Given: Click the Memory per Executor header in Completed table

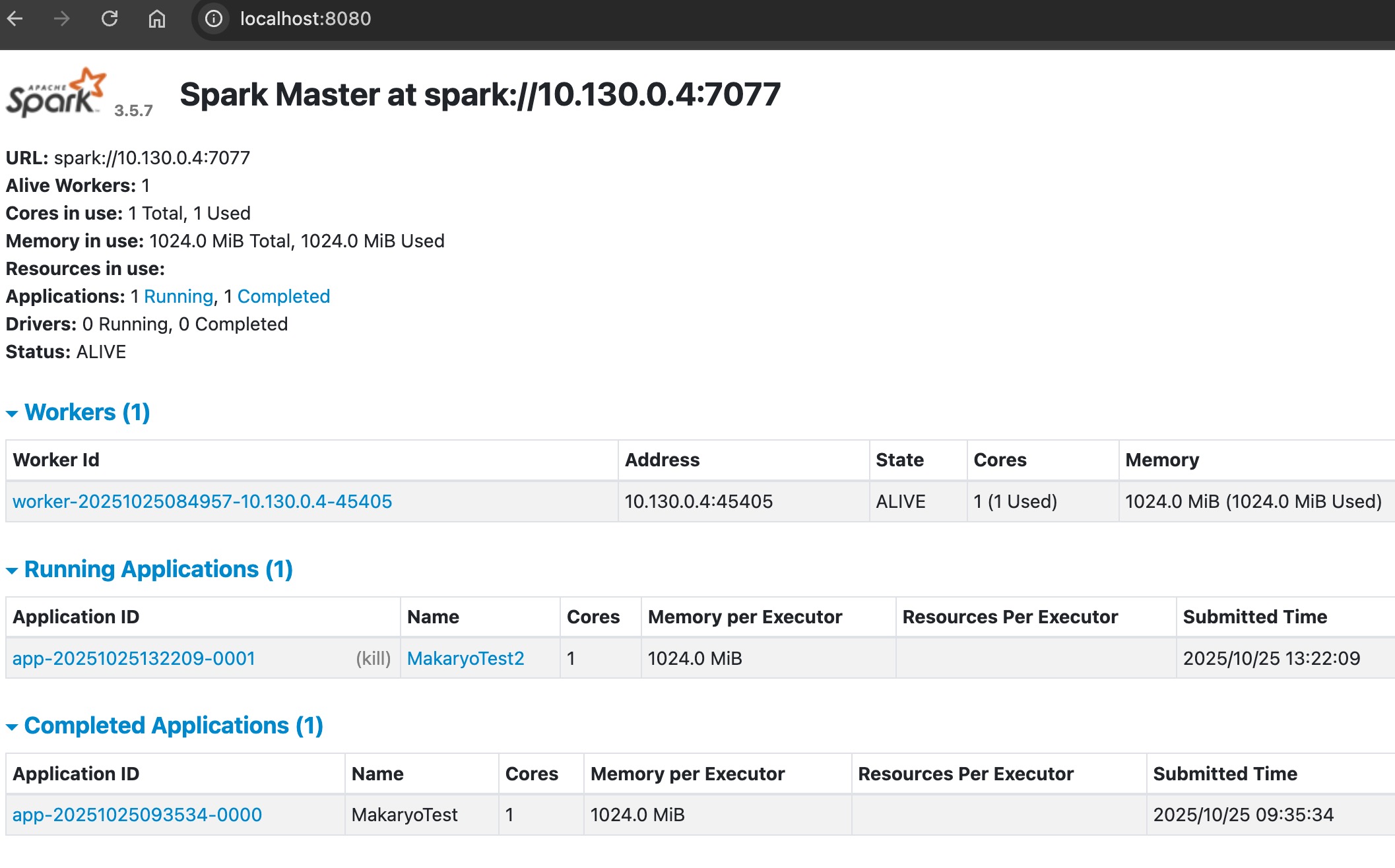Looking at the screenshot, I should pos(687,774).
